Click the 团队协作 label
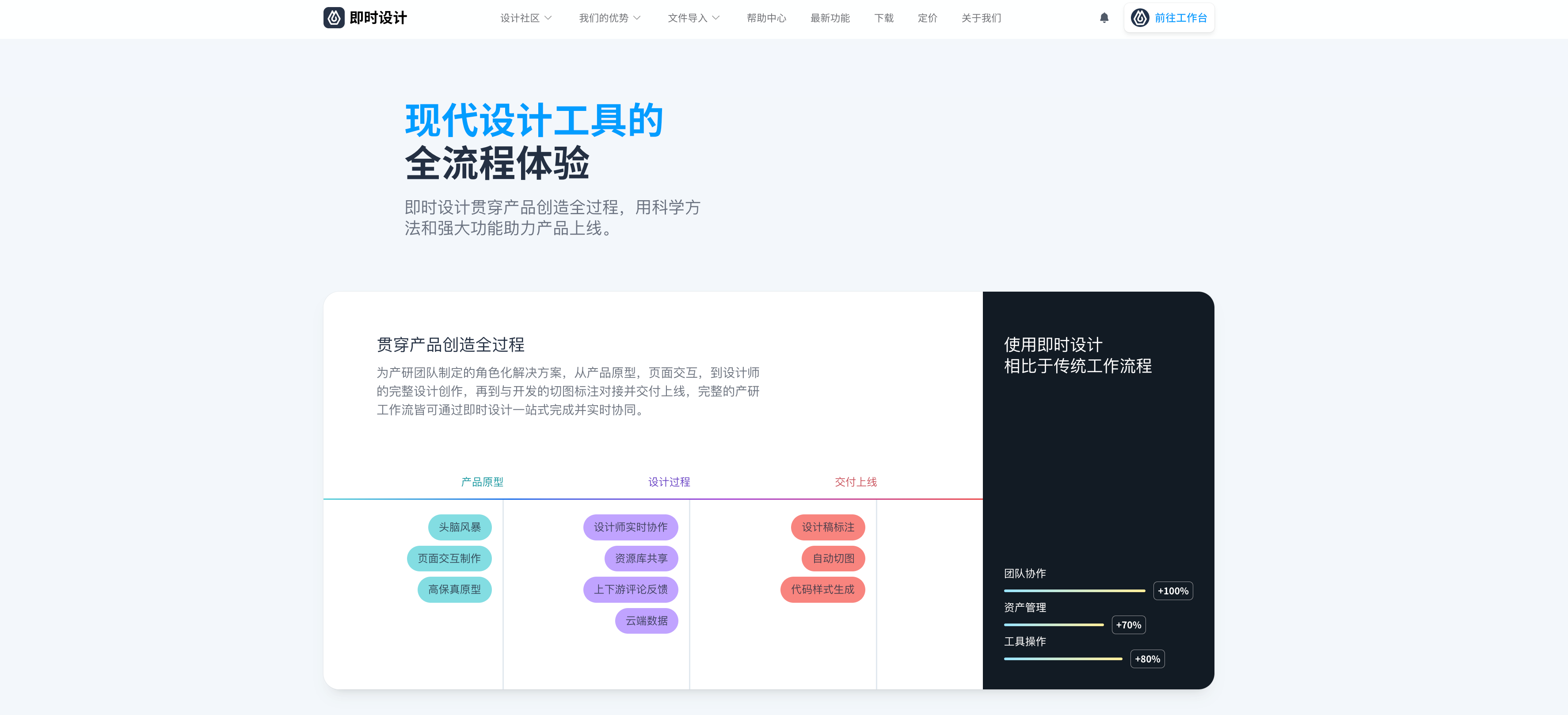This screenshot has height=715, width=1568. click(x=1025, y=573)
